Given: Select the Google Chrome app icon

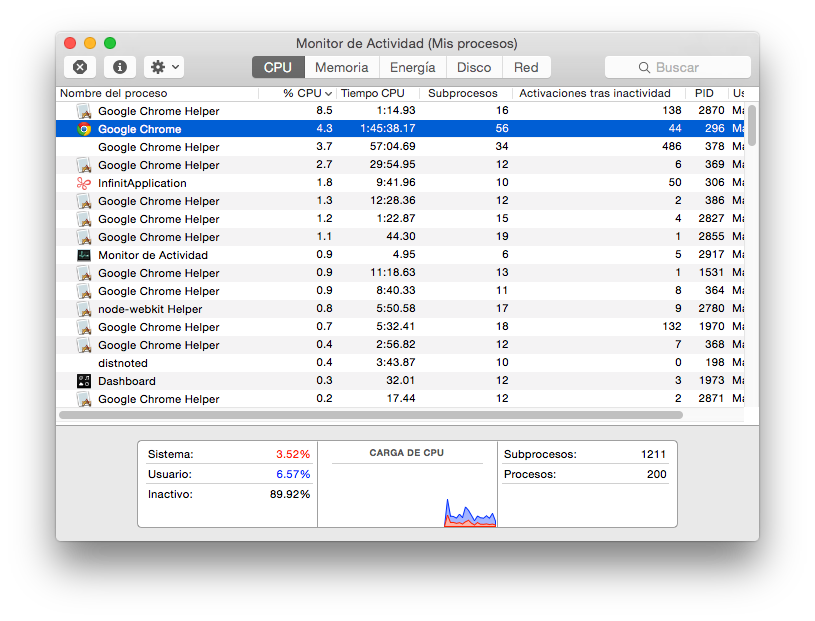Looking at the screenshot, I should (82, 129).
